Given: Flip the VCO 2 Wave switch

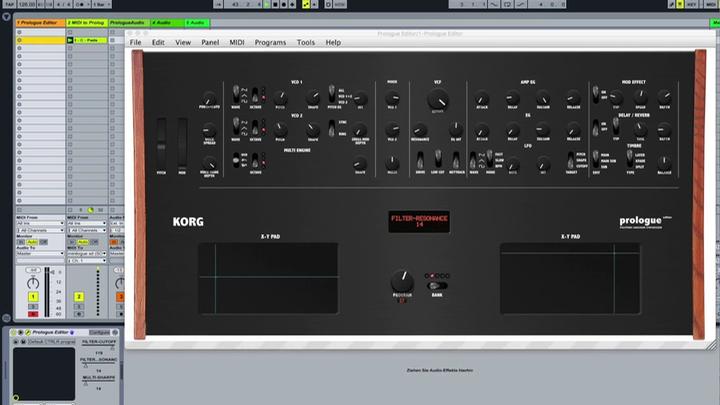Looking at the screenshot, I should click(236, 126).
